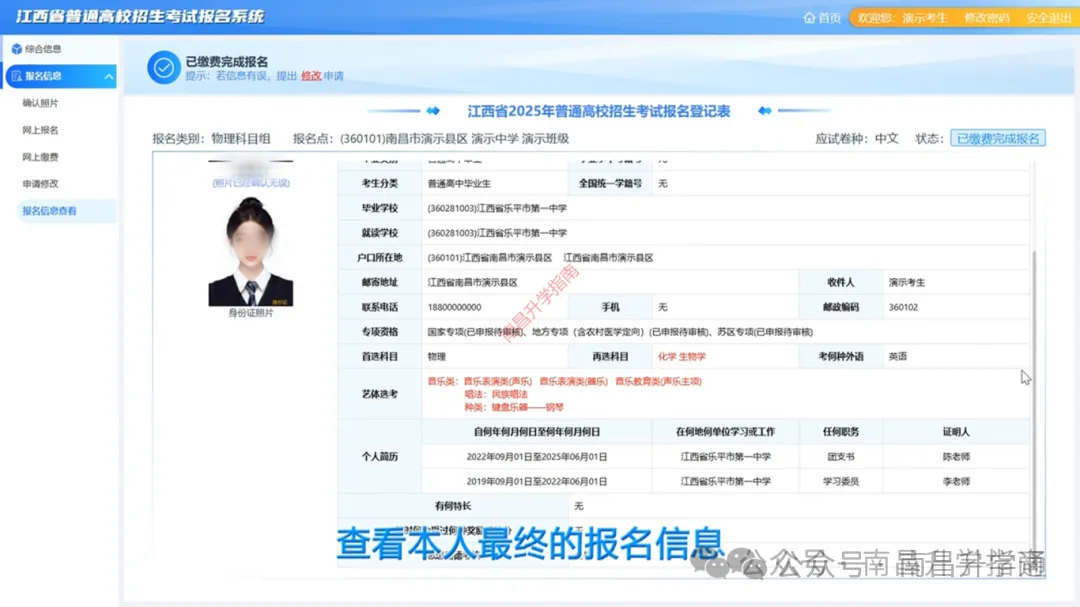Click 欢迎您: 演示考生 greeting text
This screenshot has width=1080, height=607.
click(902, 18)
